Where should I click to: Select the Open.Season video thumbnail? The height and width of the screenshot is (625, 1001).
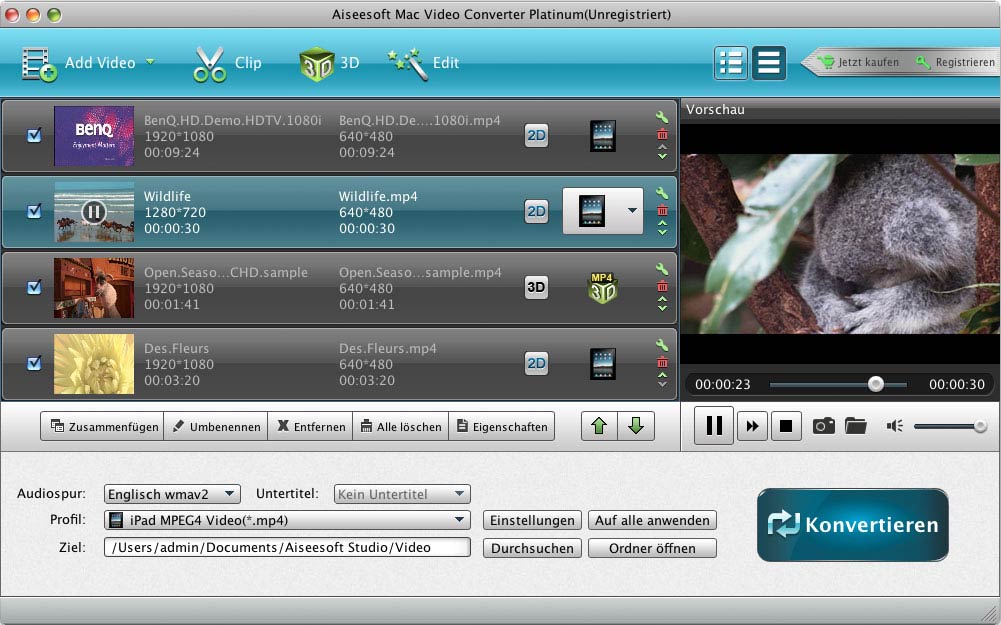94,288
